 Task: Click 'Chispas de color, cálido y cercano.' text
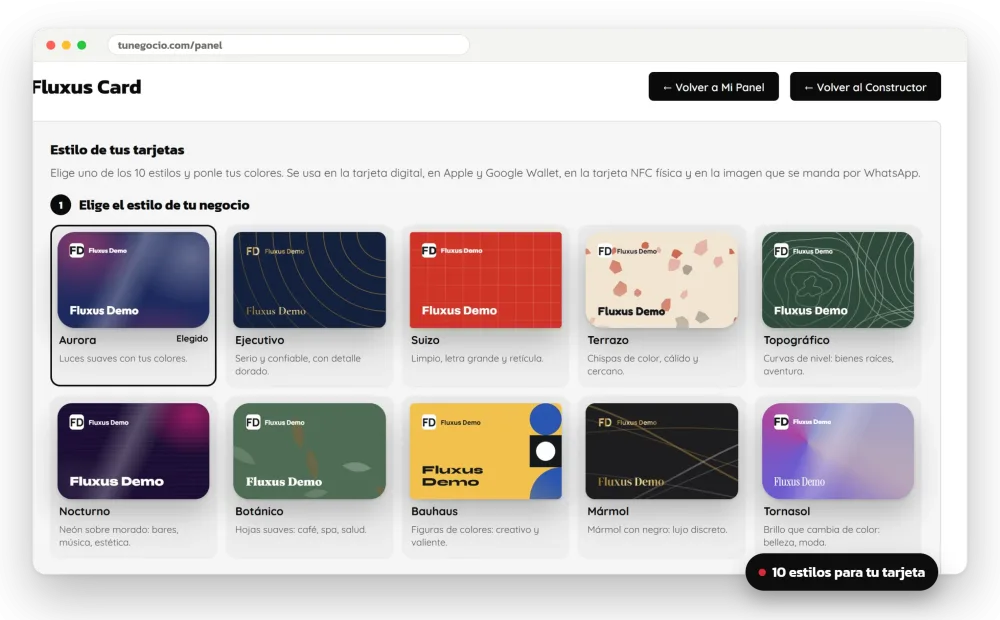click(643, 365)
